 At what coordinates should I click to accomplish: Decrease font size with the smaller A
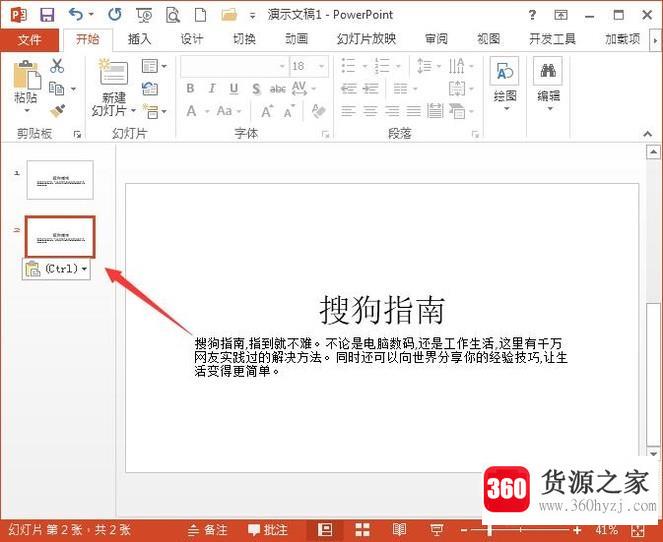coord(289,112)
